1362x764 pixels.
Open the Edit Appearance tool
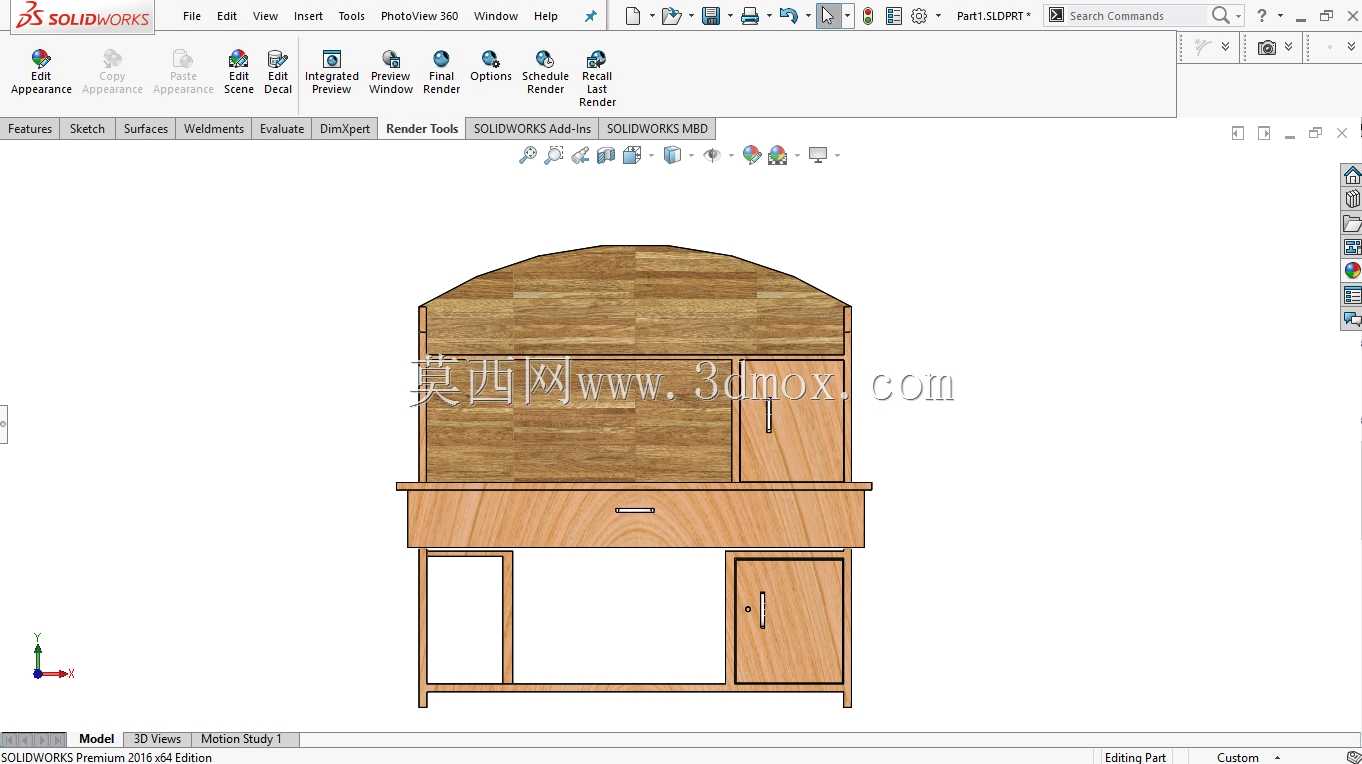click(x=41, y=72)
